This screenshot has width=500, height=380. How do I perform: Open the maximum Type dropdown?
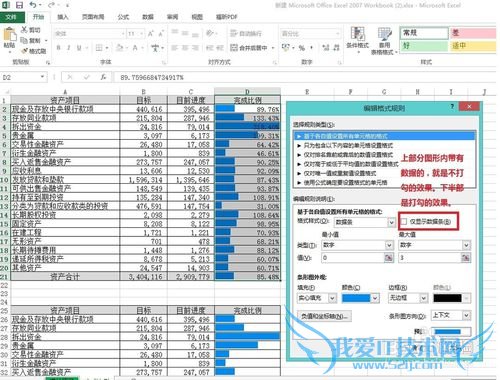click(466, 245)
